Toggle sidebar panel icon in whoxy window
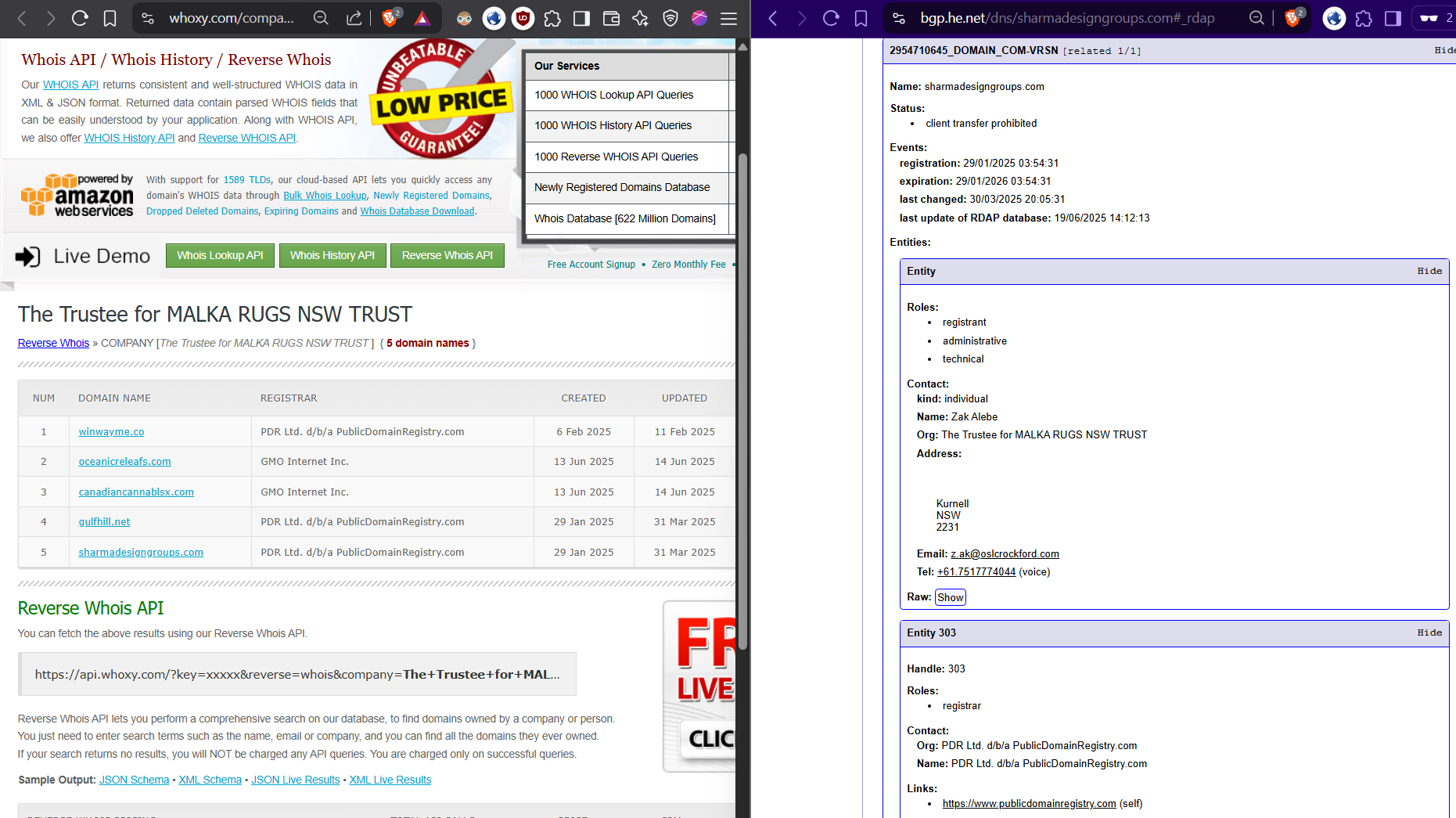Screen dimensions: 1456x818 pos(581,18)
